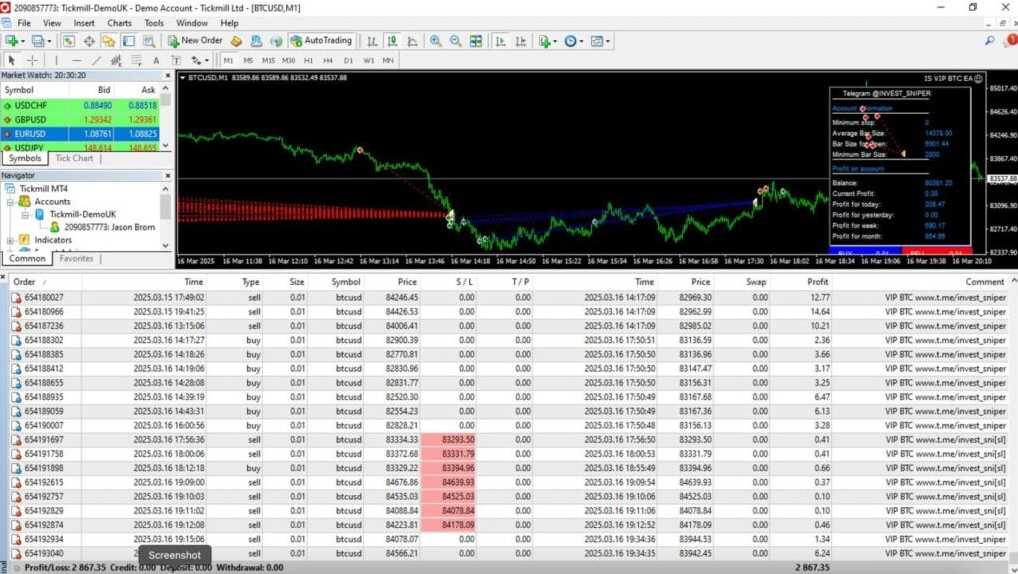This screenshot has width=1018, height=574.
Task: Open the Charts menu
Action: pos(119,23)
